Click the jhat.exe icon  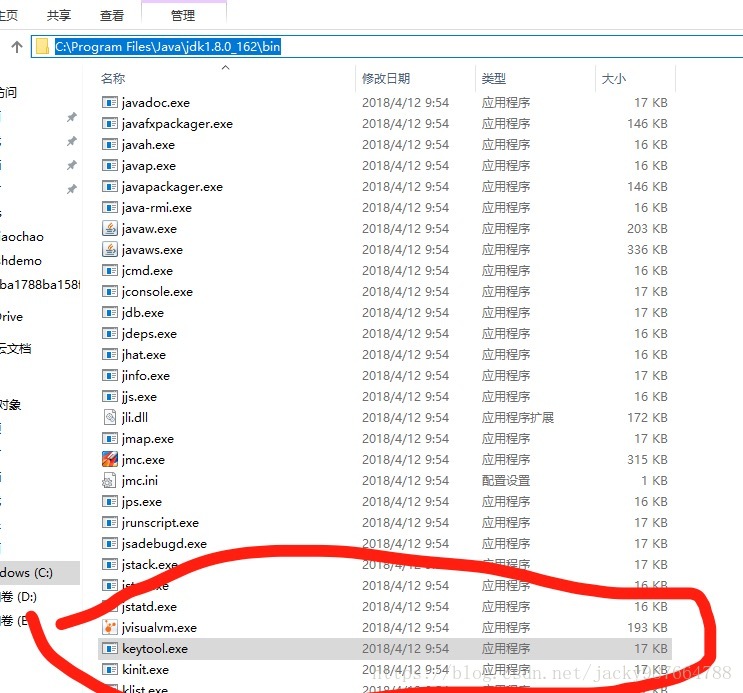pos(109,355)
